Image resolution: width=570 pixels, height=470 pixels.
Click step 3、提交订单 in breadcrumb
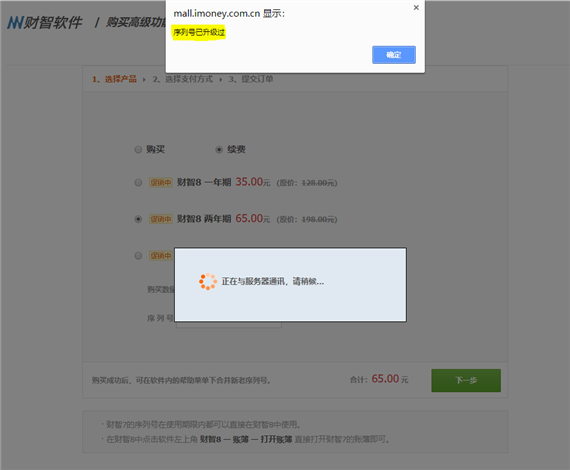point(251,79)
